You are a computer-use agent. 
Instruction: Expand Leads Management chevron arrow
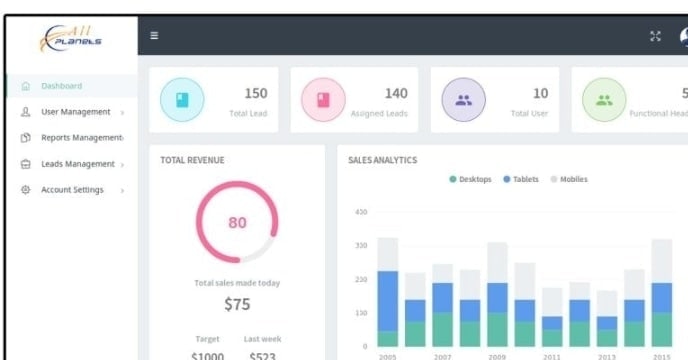122,165
